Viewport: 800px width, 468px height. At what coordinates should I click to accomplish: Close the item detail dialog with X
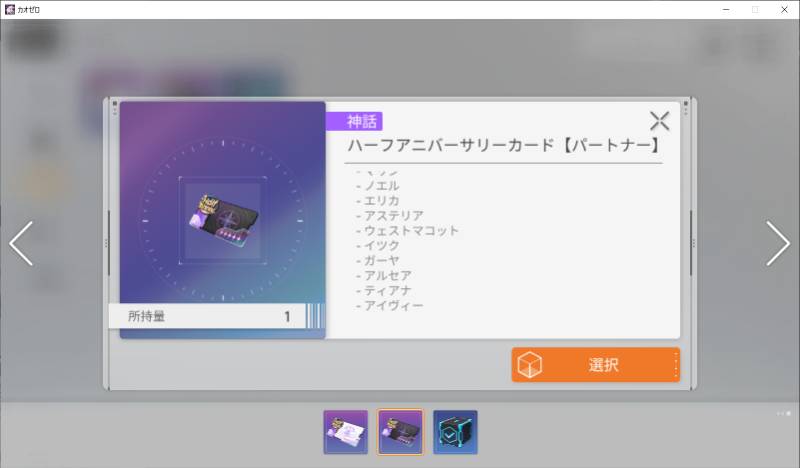coord(659,121)
